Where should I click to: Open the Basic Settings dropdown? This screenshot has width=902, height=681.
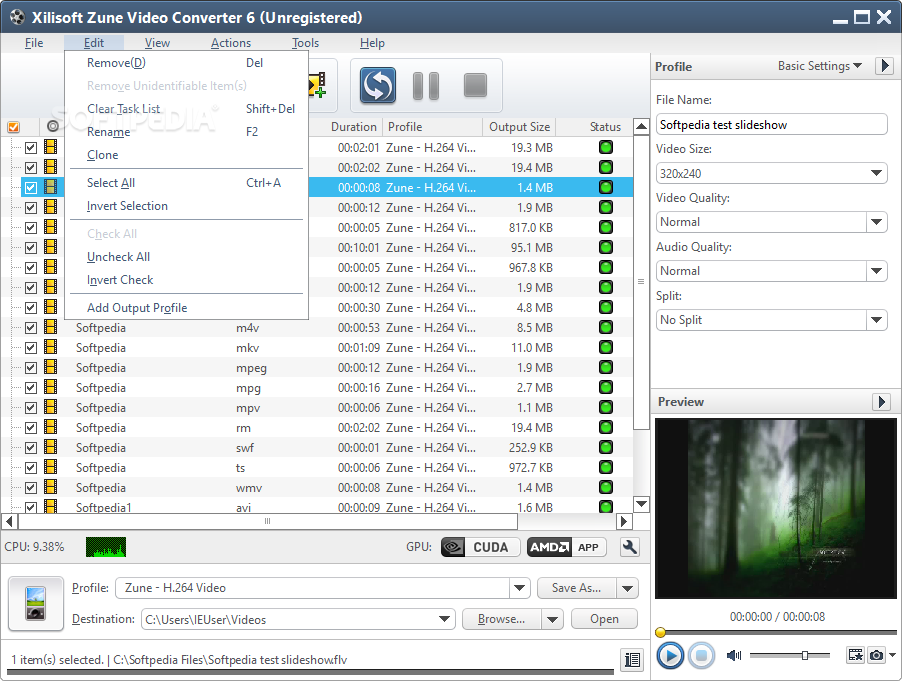click(820, 66)
